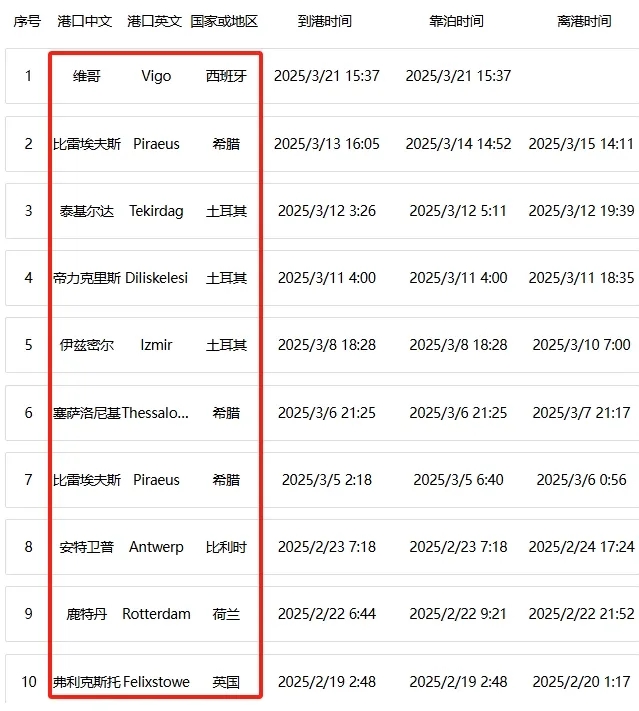Click the 到港时间 column header
The height and width of the screenshot is (711, 639).
pos(325,21)
